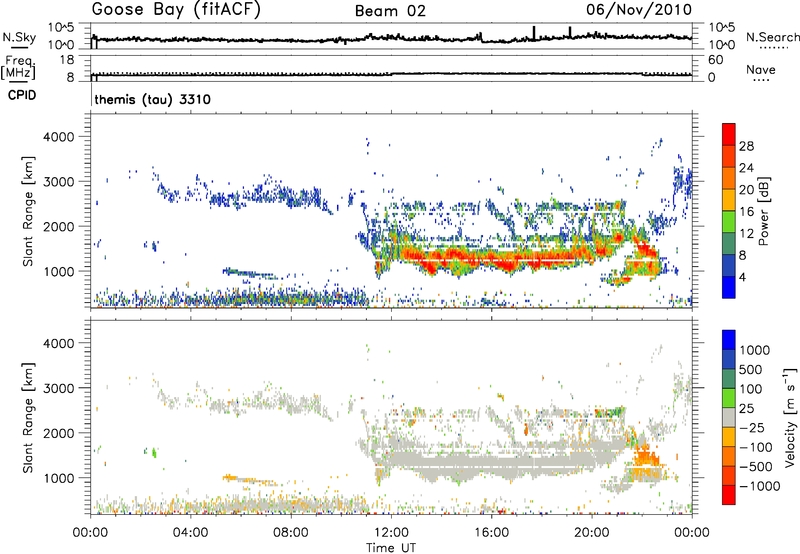Click the '04:00' time tick label
This screenshot has height=554, width=800.
click(190, 533)
